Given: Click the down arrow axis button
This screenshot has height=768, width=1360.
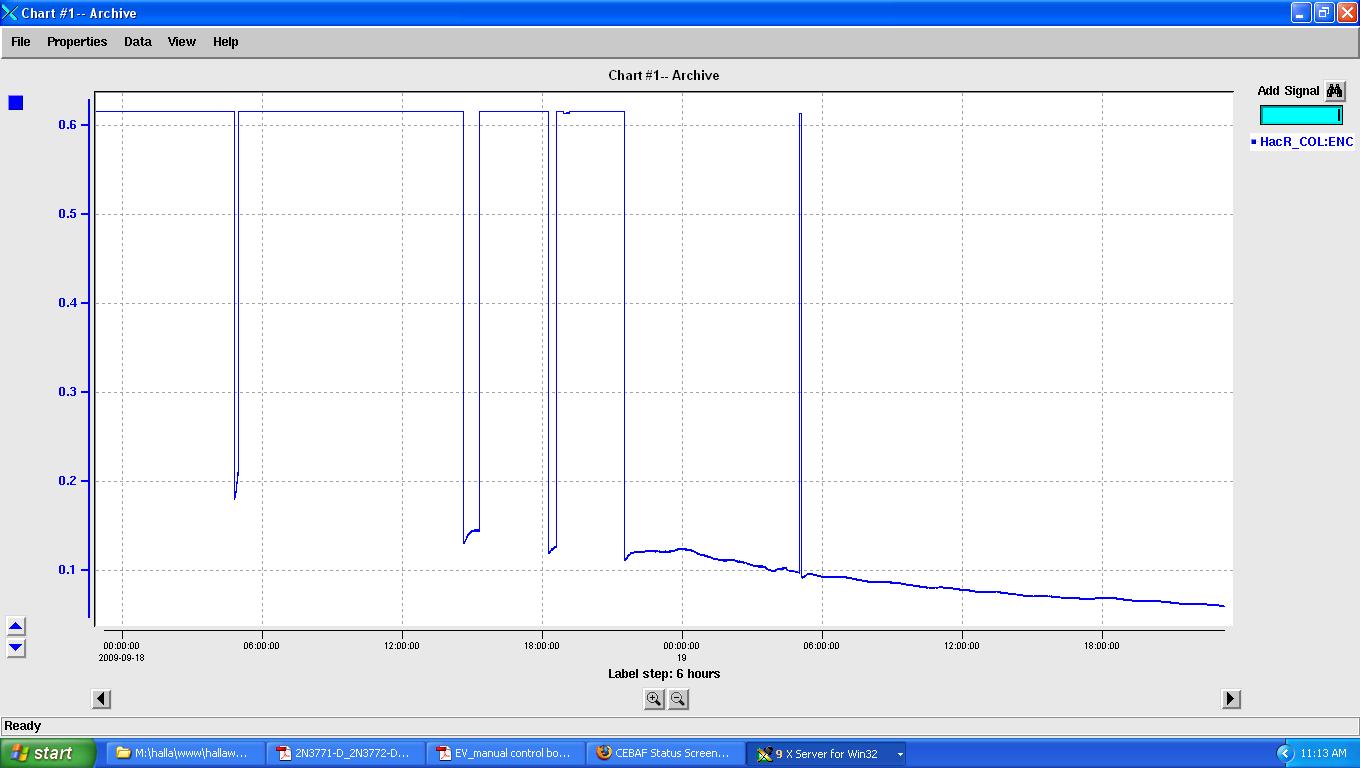Looking at the screenshot, I should point(16,647).
